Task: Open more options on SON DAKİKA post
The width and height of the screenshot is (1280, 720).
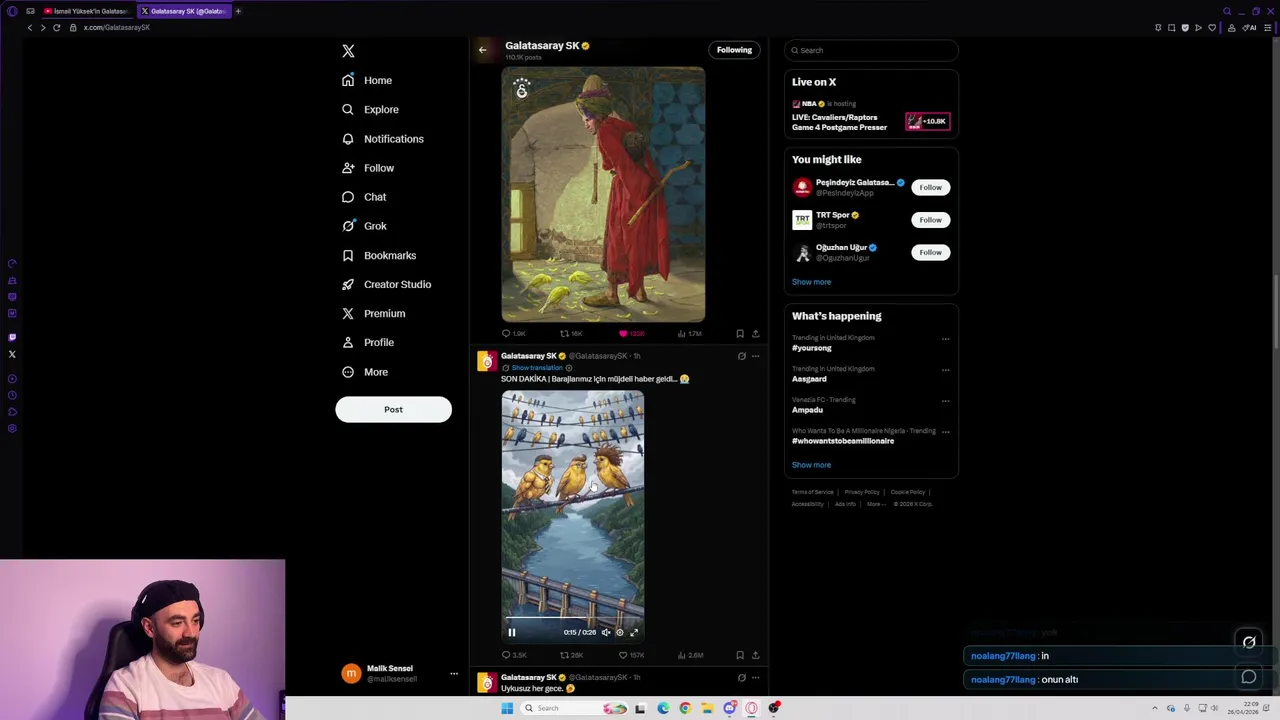Action: (x=755, y=356)
